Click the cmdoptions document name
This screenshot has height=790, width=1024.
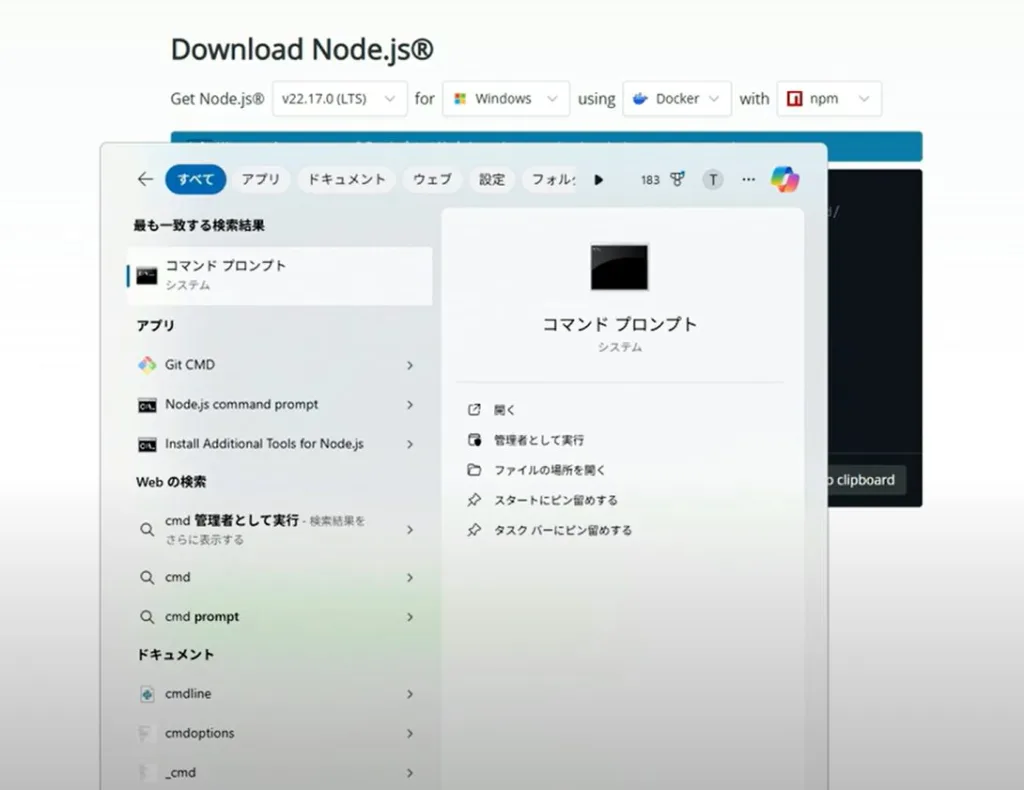pyautogui.click(x=199, y=733)
